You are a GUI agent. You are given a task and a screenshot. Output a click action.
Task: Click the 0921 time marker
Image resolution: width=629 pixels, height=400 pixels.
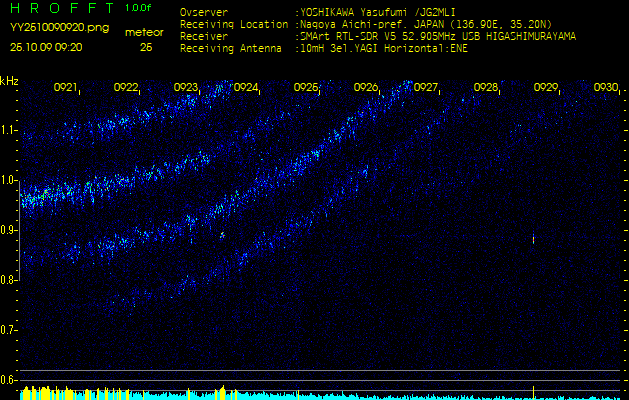(x=66, y=88)
